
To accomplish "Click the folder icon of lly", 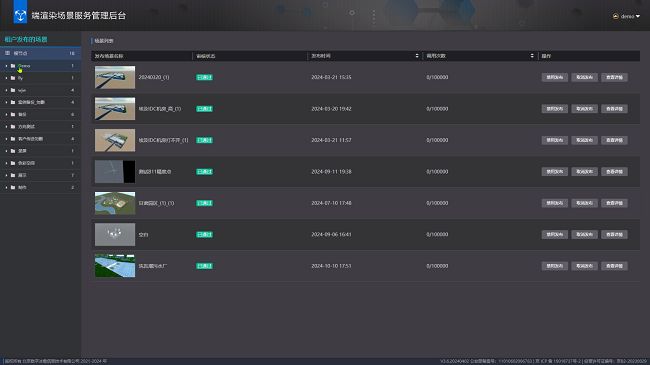I will click(x=13, y=78).
